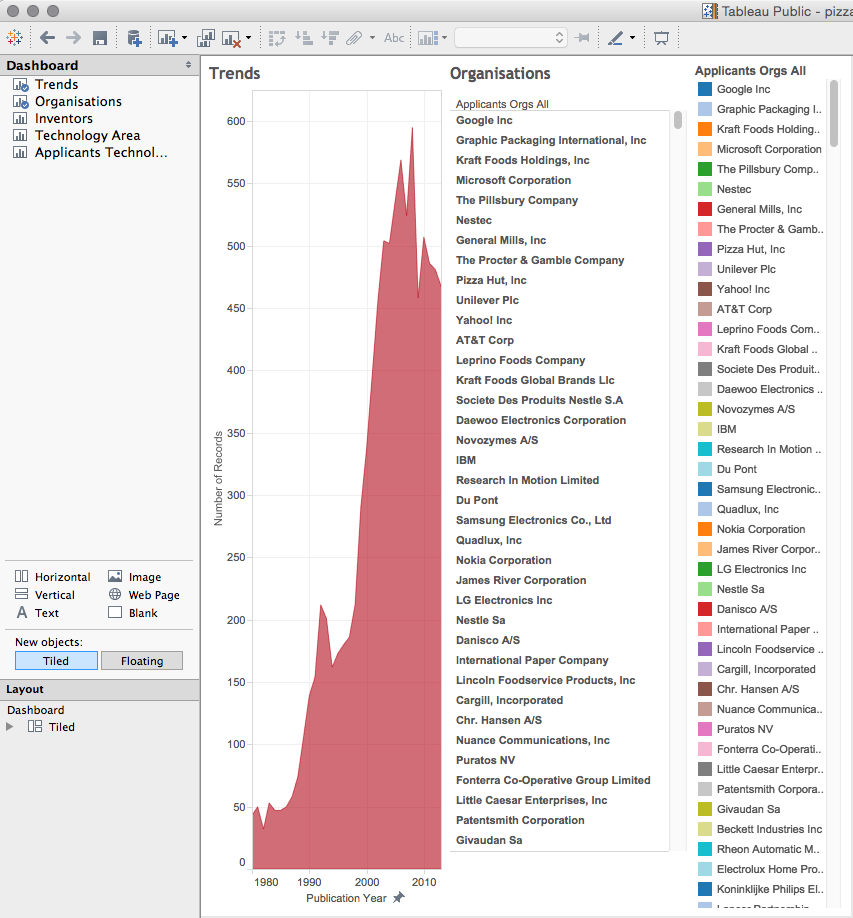Screen dimensions: 853x918
Task: Select Nestec in Organisations list
Action: [474, 220]
